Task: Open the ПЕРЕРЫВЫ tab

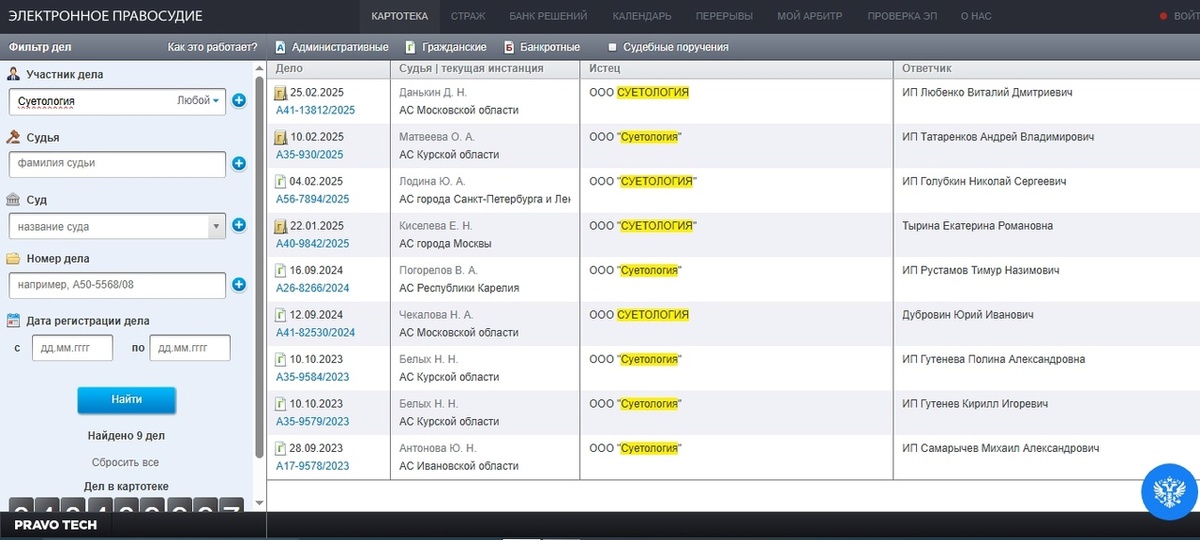Action: click(726, 16)
